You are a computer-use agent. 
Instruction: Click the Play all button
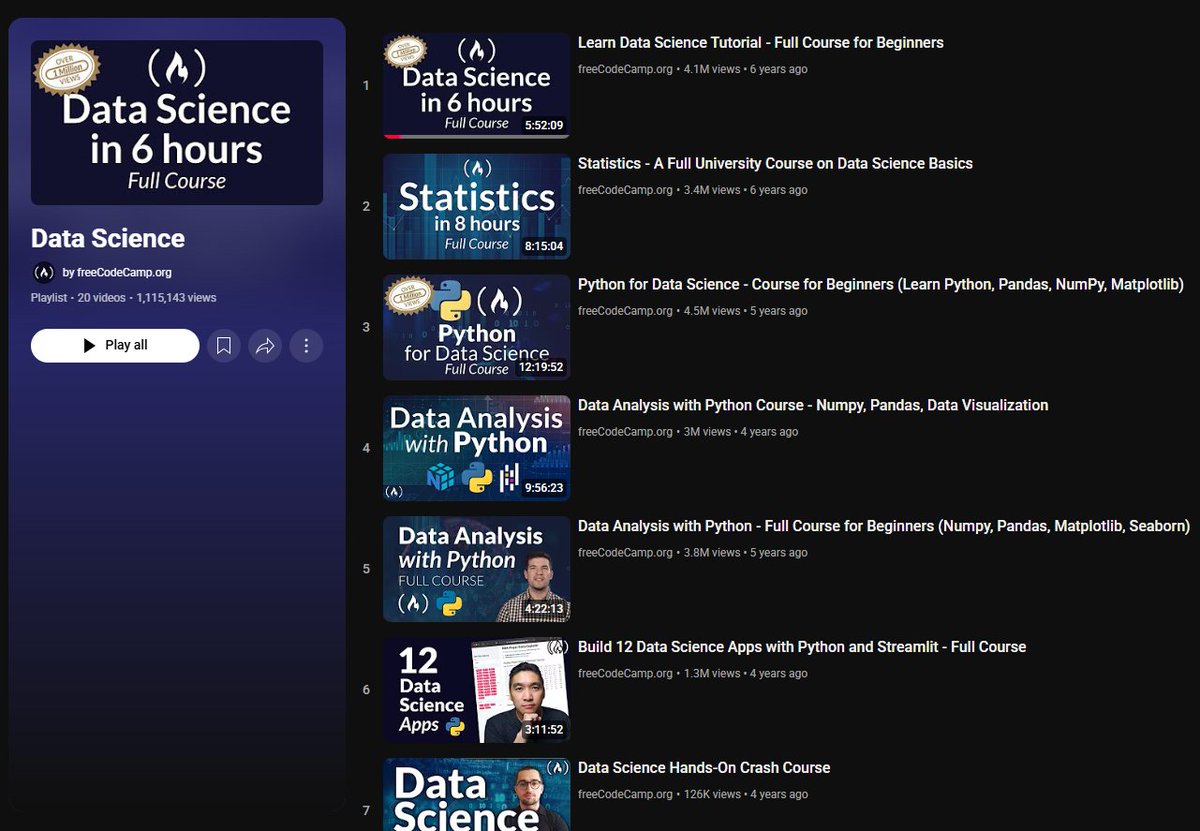(115, 346)
